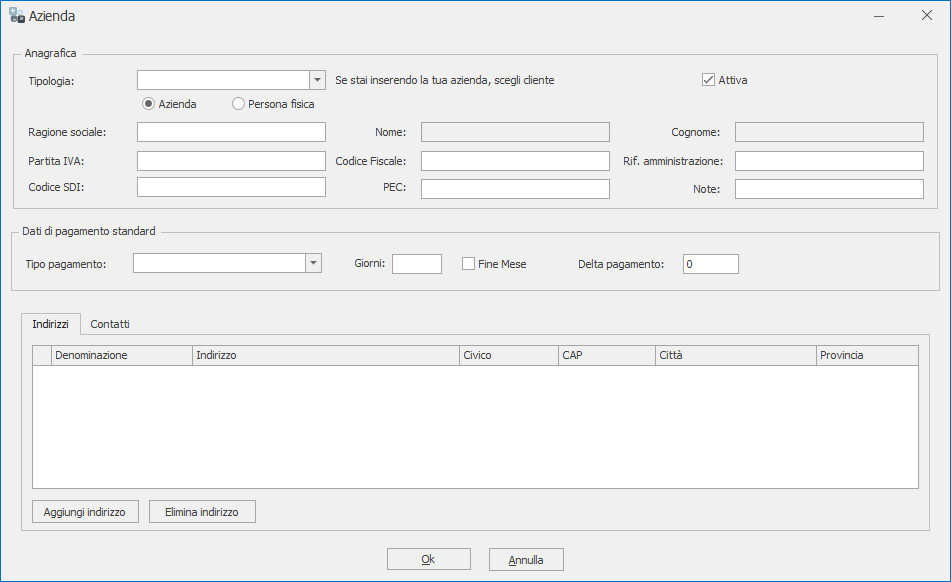Focus the Partita IVA input field
This screenshot has height=582, width=951.
231,161
